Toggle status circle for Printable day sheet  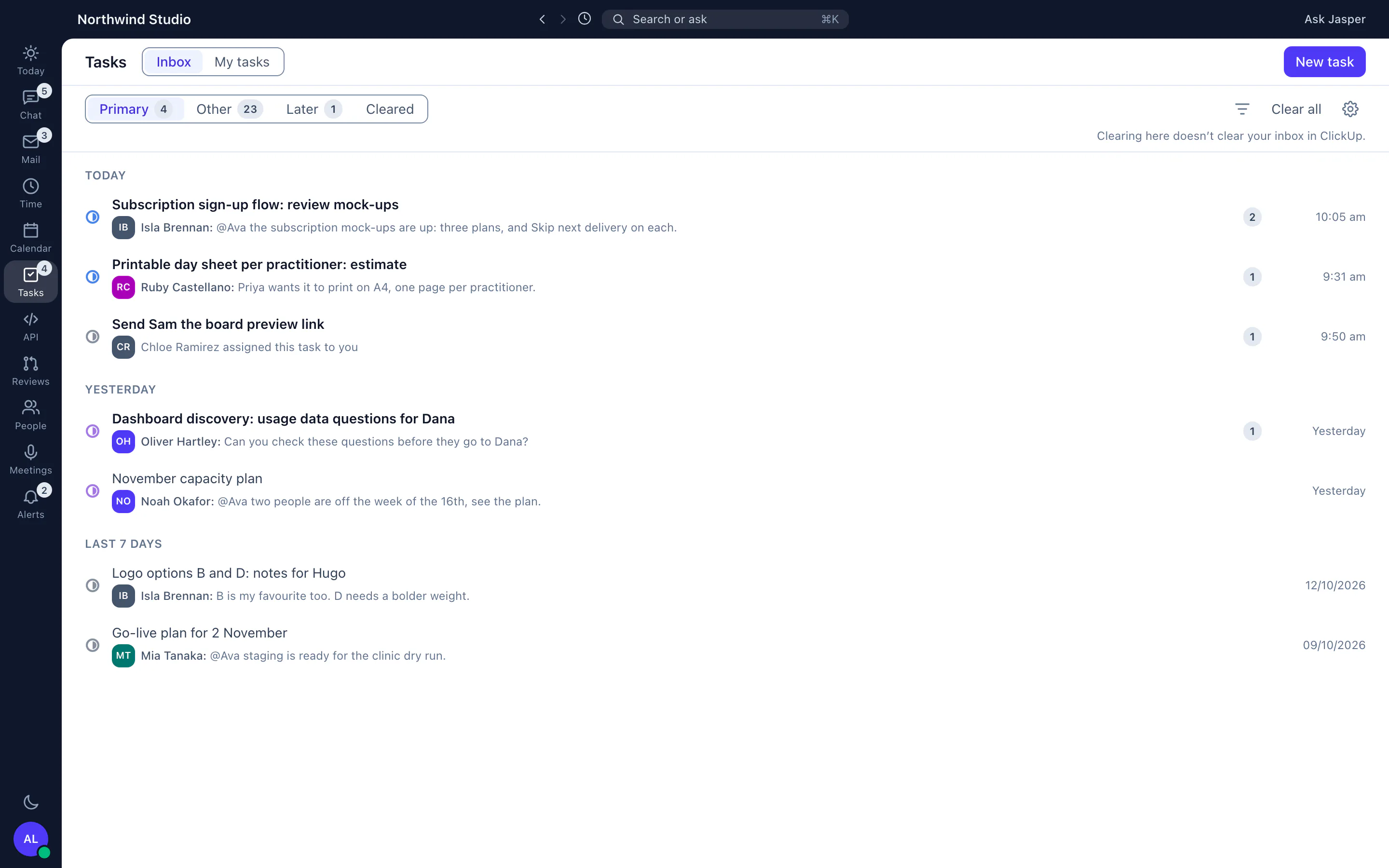click(93, 277)
